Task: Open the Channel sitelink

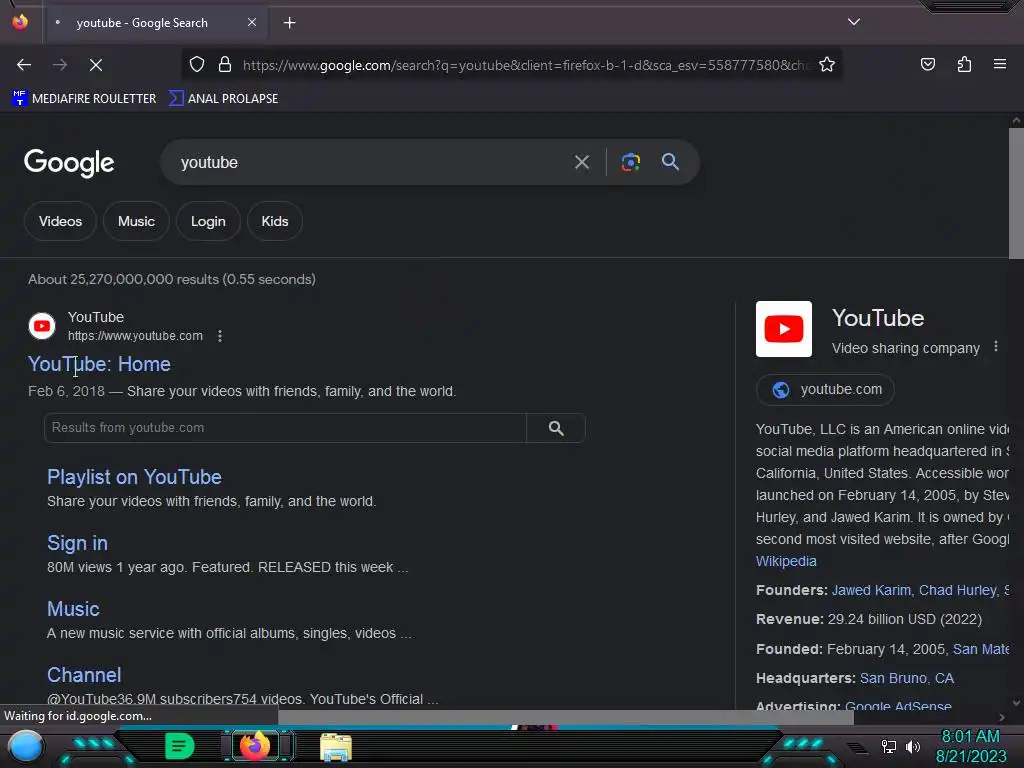Action: click(84, 675)
